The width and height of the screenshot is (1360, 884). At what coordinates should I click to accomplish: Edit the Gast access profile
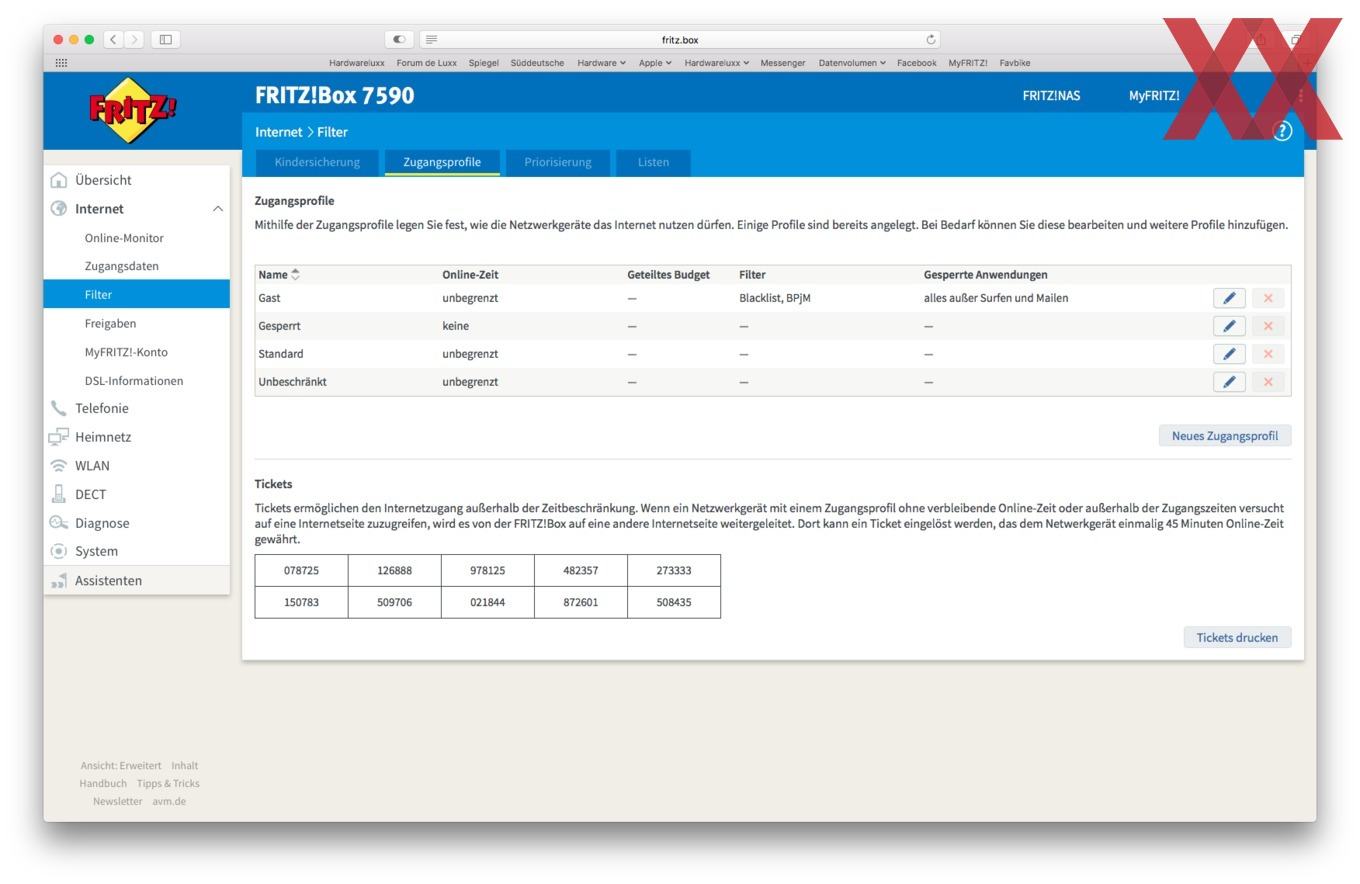click(1229, 298)
